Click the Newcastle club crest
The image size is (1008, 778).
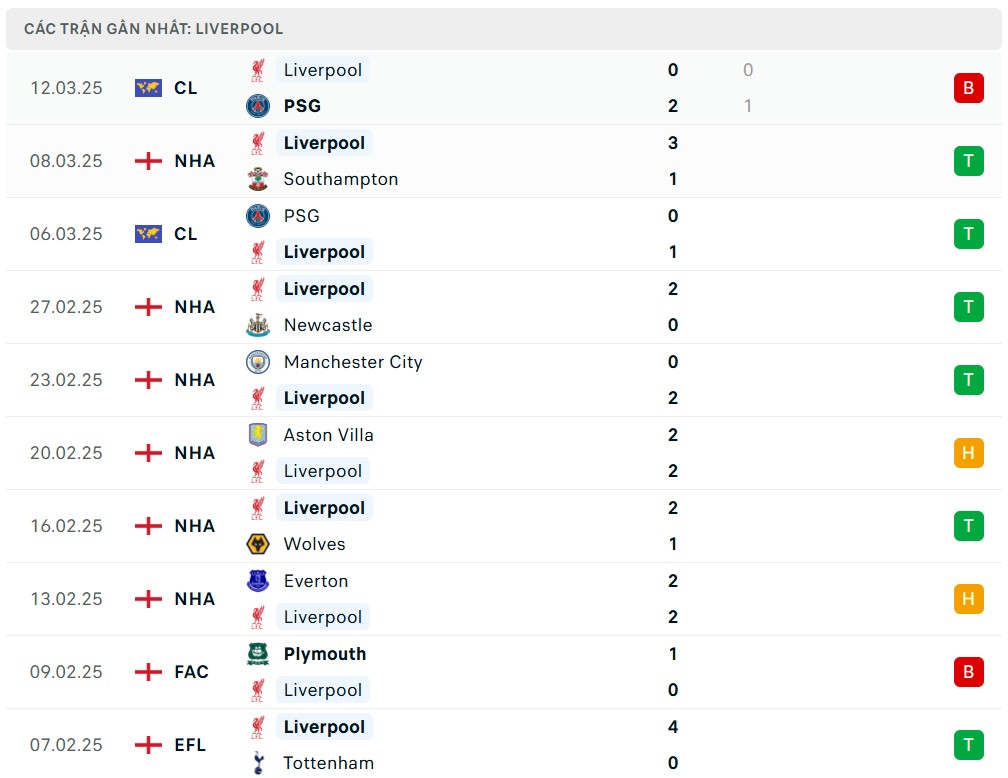[258, 326]
